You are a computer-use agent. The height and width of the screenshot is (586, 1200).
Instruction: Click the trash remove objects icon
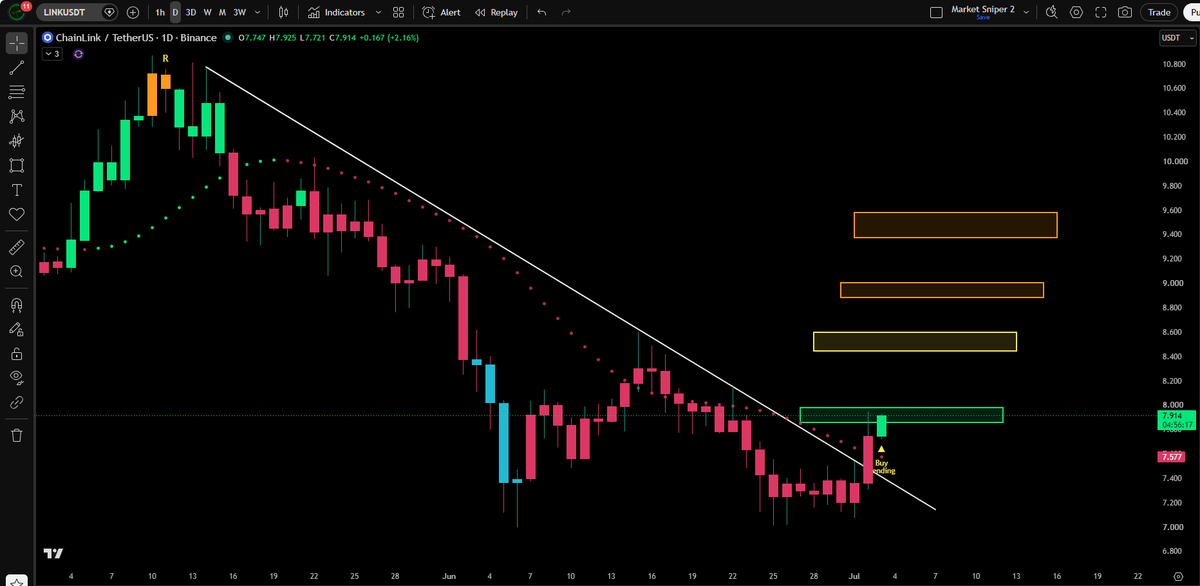click(x=17, y=435)
